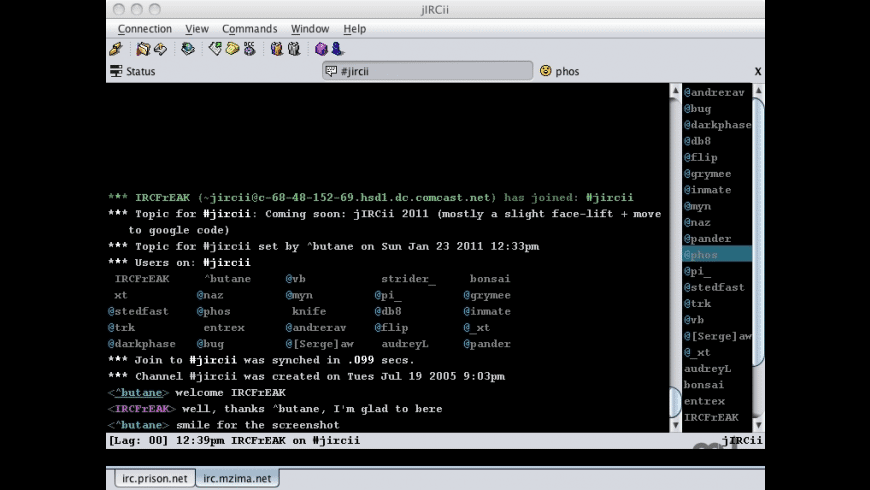
Task: Switch to irc.mzima.net server tab
Action: pos(237,478)
